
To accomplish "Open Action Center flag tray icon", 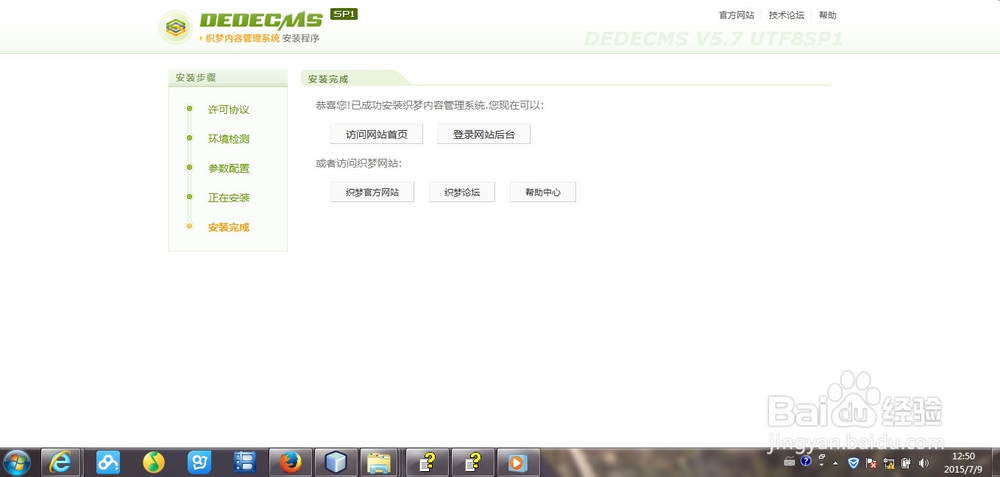I will coord(871,463).
